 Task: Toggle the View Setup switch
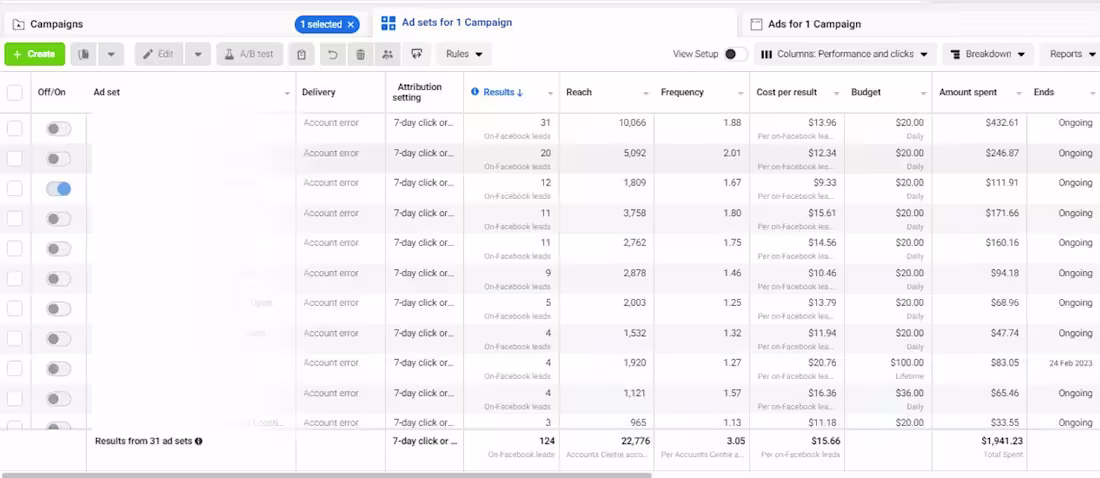(x=735, y=54)
